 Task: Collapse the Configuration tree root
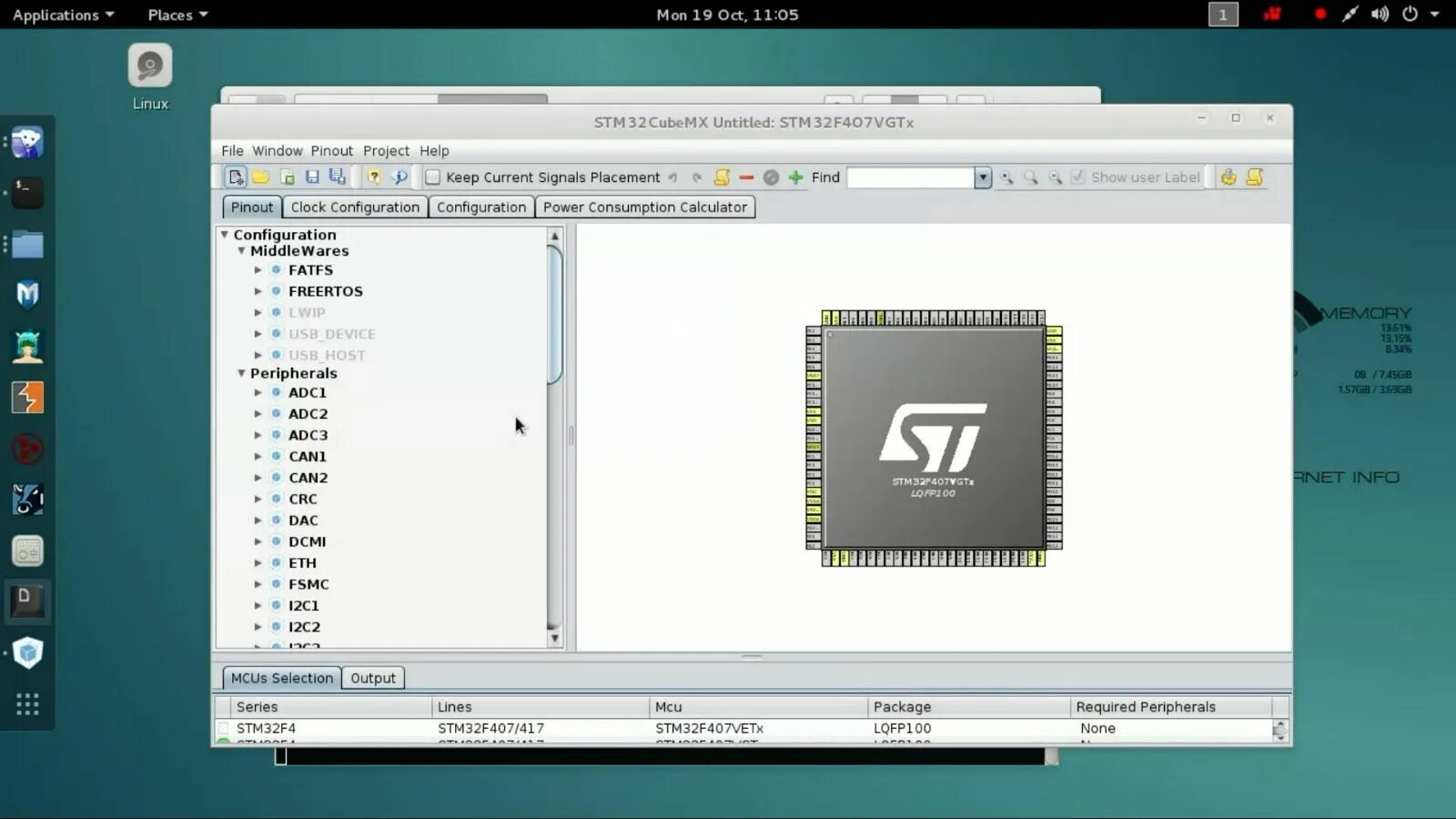coord(224,235)
